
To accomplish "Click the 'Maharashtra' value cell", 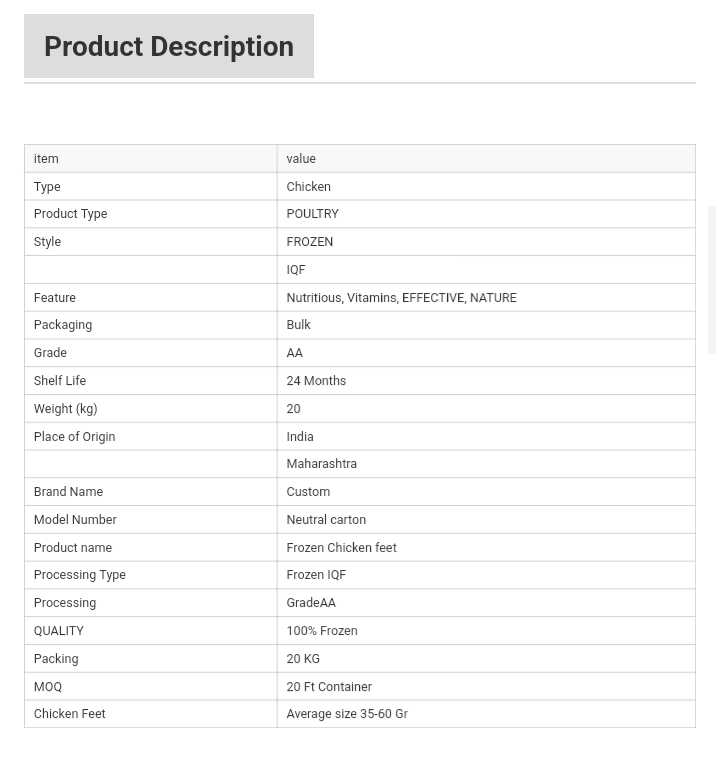I will (486, 464).
